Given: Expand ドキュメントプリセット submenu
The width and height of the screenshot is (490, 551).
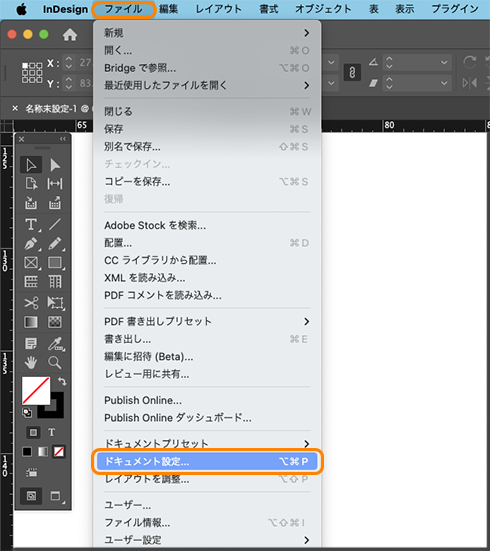Looking at the screenshot, I should coord(207,443).
